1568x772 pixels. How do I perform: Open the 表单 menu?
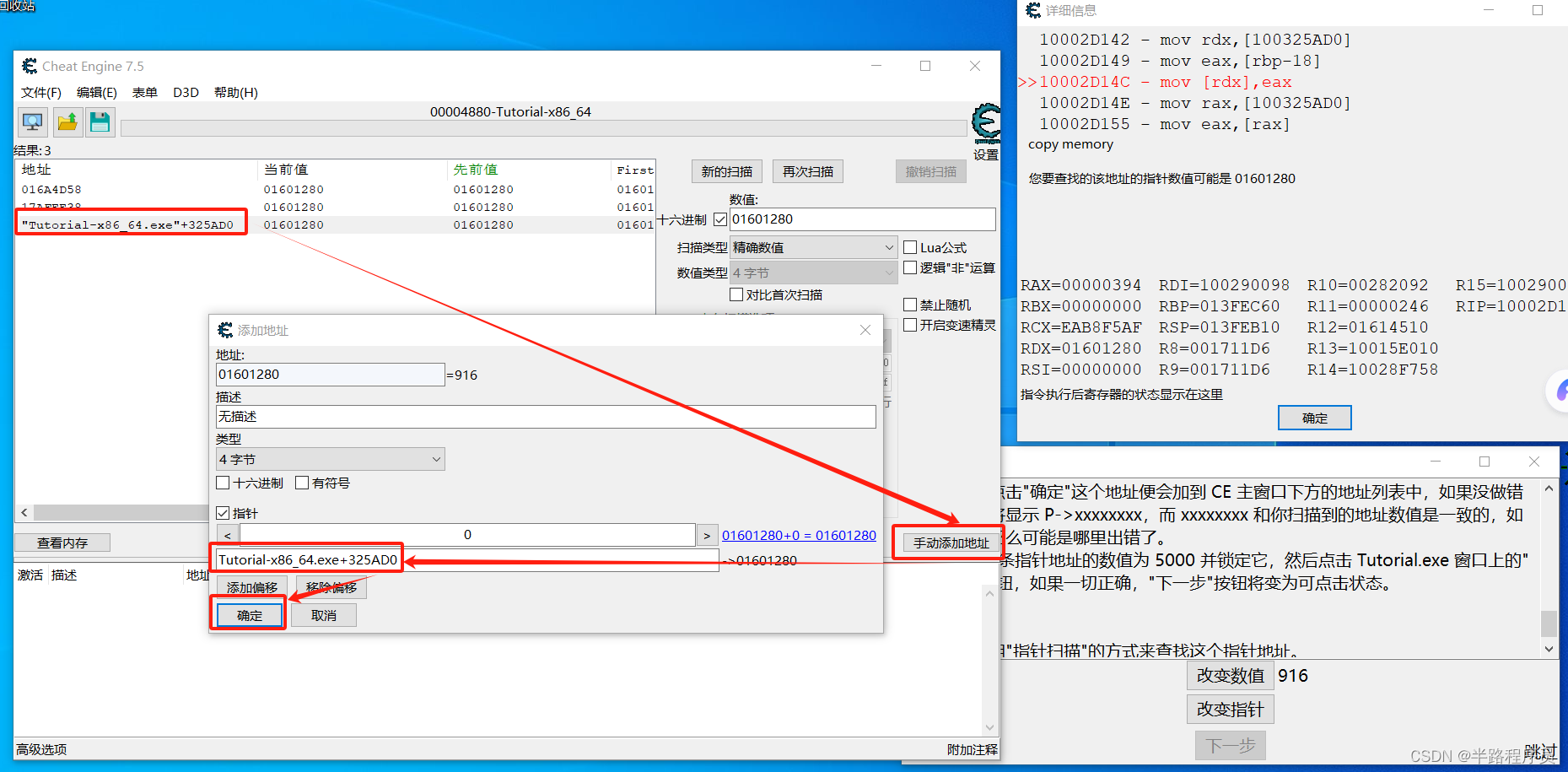144,92
